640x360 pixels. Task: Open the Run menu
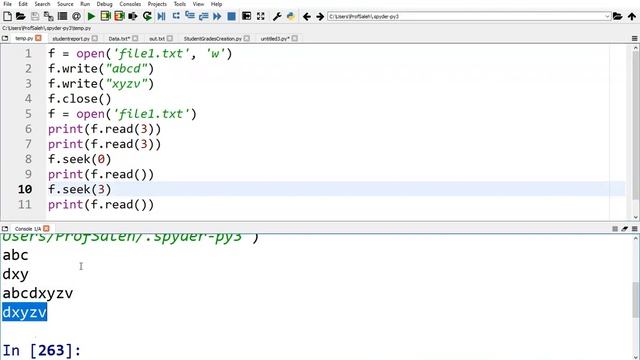[85, 4]
